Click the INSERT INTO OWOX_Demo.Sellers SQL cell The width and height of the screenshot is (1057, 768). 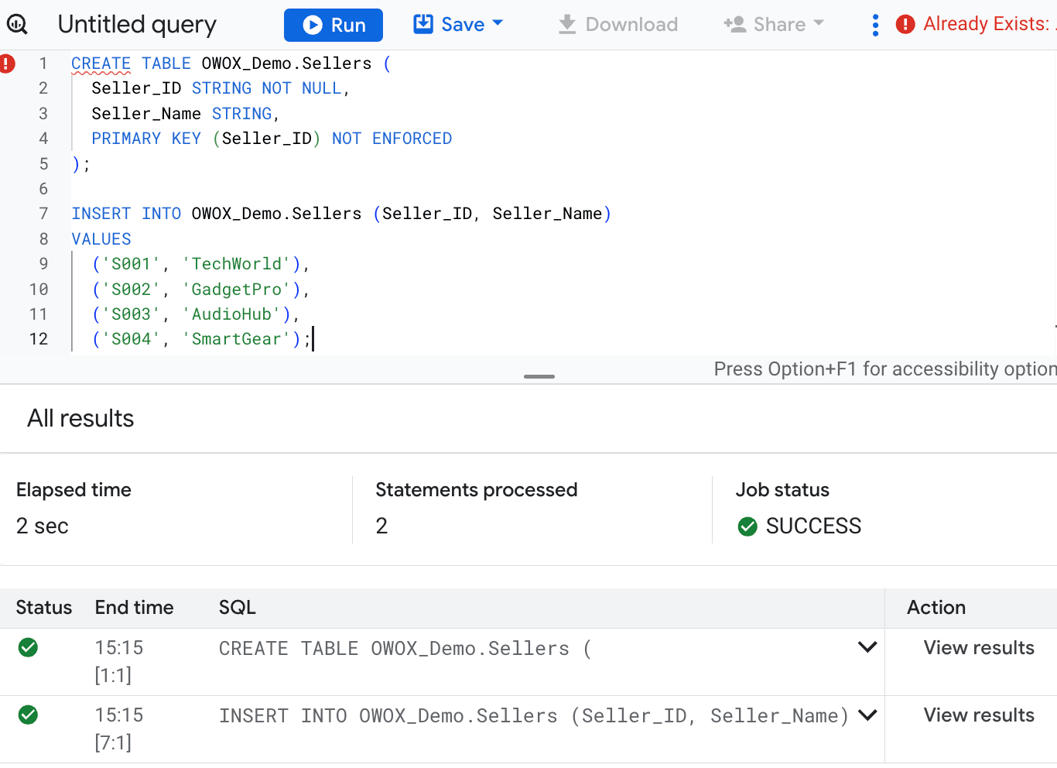[x=533, y=715]
